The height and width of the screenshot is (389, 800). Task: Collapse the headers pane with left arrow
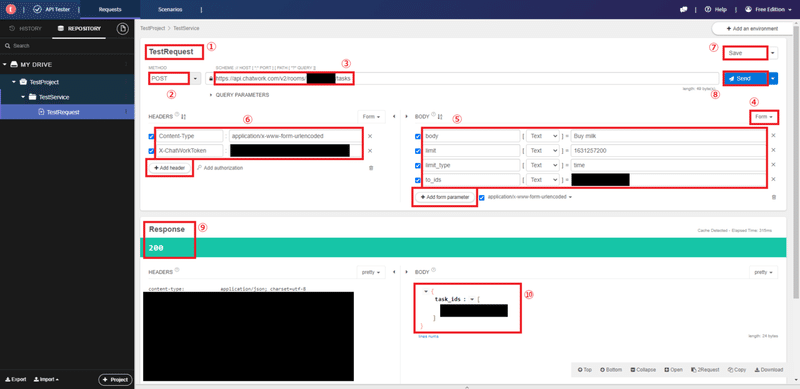(x=393, y=116)
